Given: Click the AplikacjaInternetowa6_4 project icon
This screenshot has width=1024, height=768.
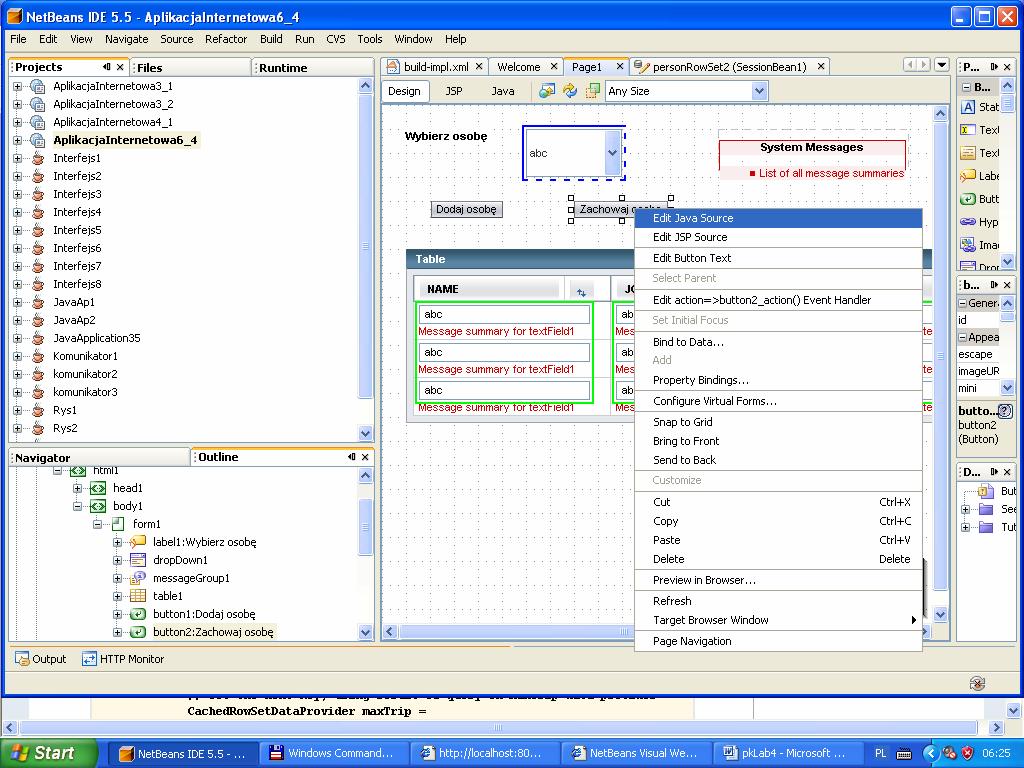Looking at the screenshot, I should (x=38, y=140).
